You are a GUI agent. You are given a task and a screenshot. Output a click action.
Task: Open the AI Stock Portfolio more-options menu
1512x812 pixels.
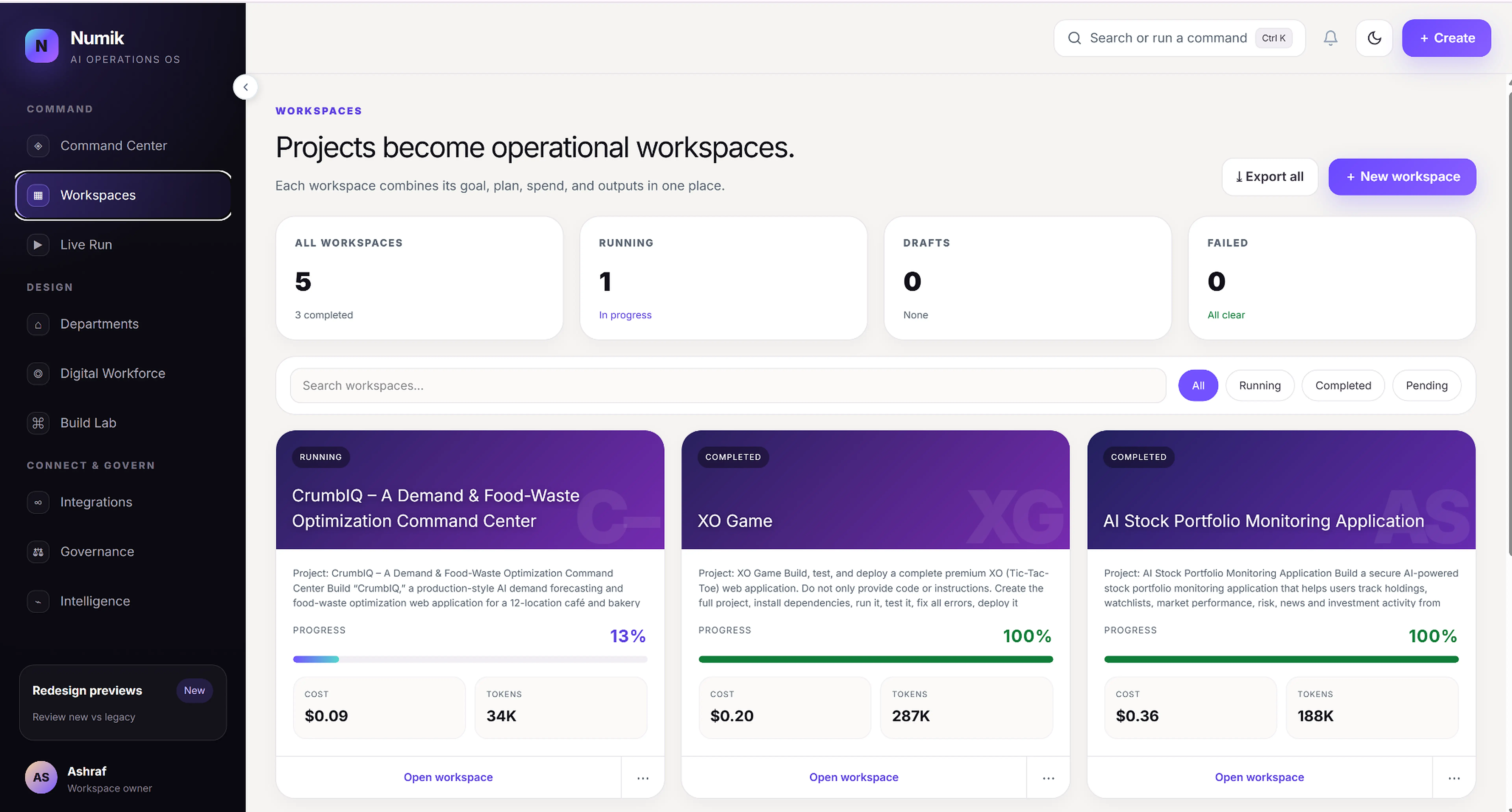point(1454,777)
